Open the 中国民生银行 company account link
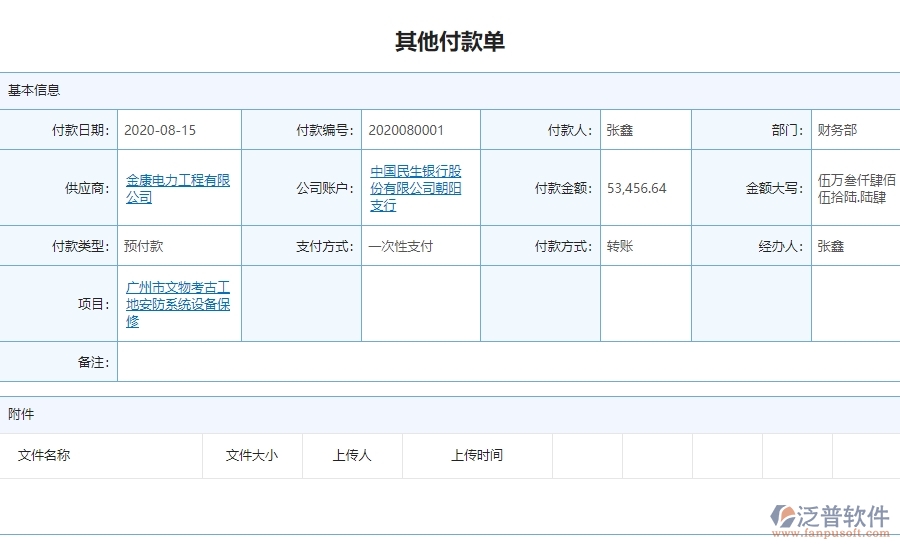Screen dimensions: 900x549 tap(415, 188)
